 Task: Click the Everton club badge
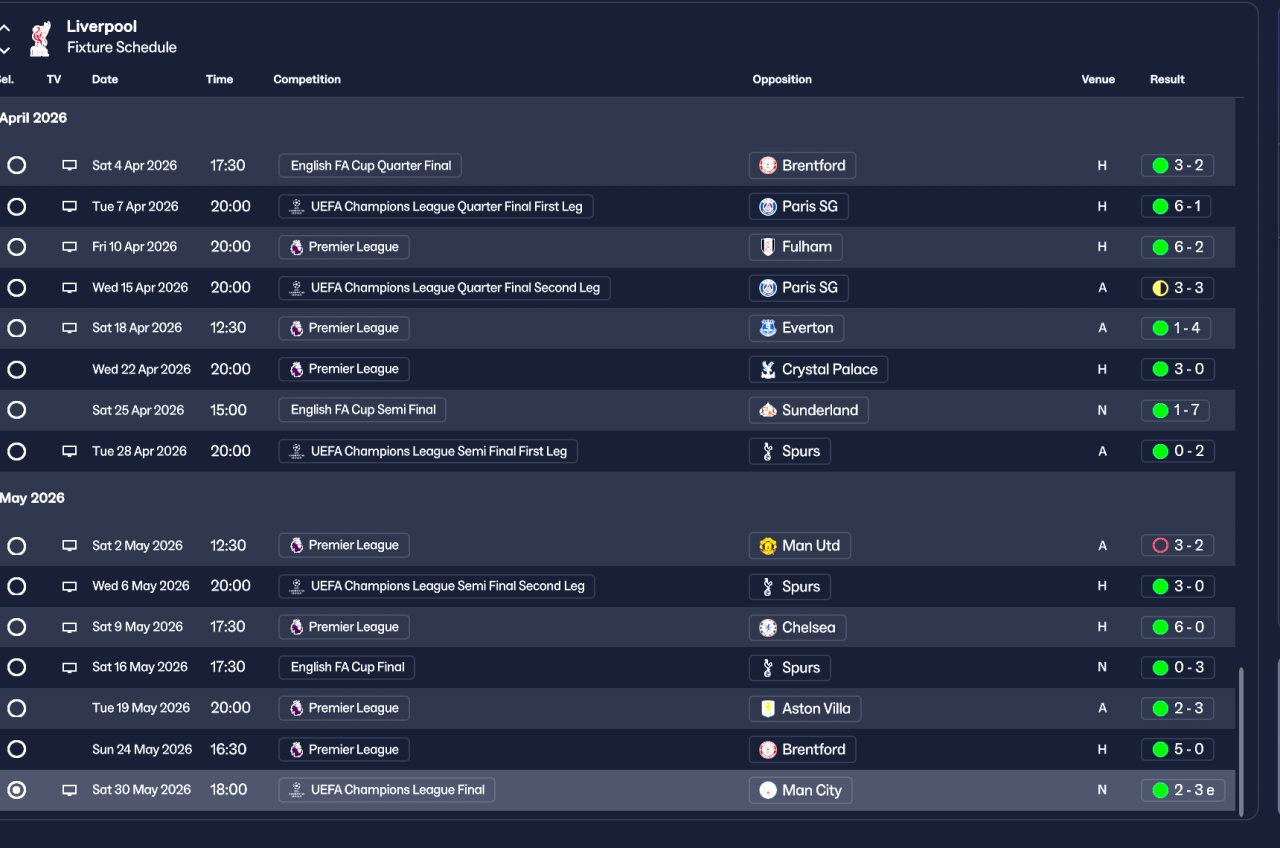768,328
